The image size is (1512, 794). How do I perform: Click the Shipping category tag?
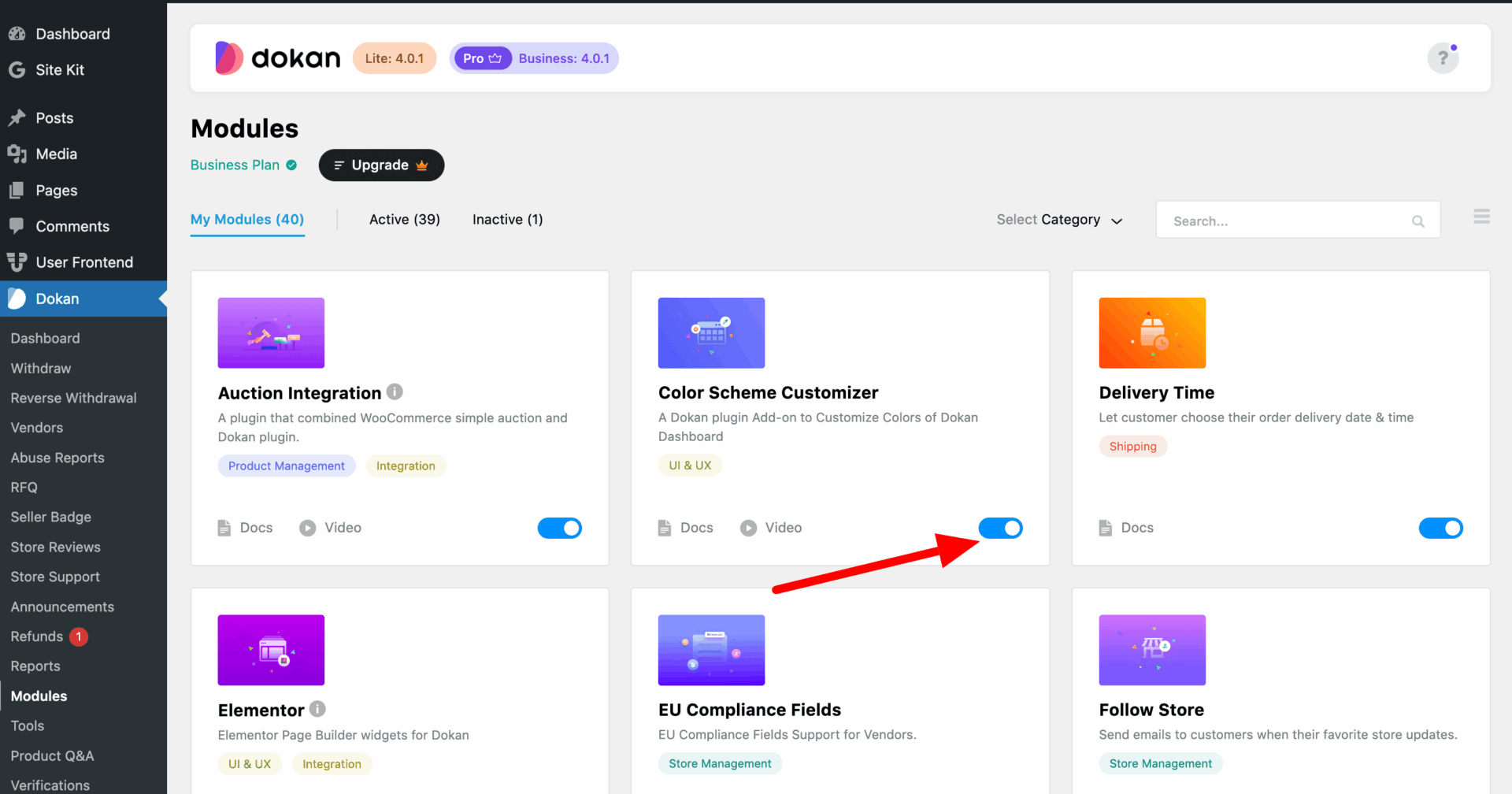pos(1132,447)
